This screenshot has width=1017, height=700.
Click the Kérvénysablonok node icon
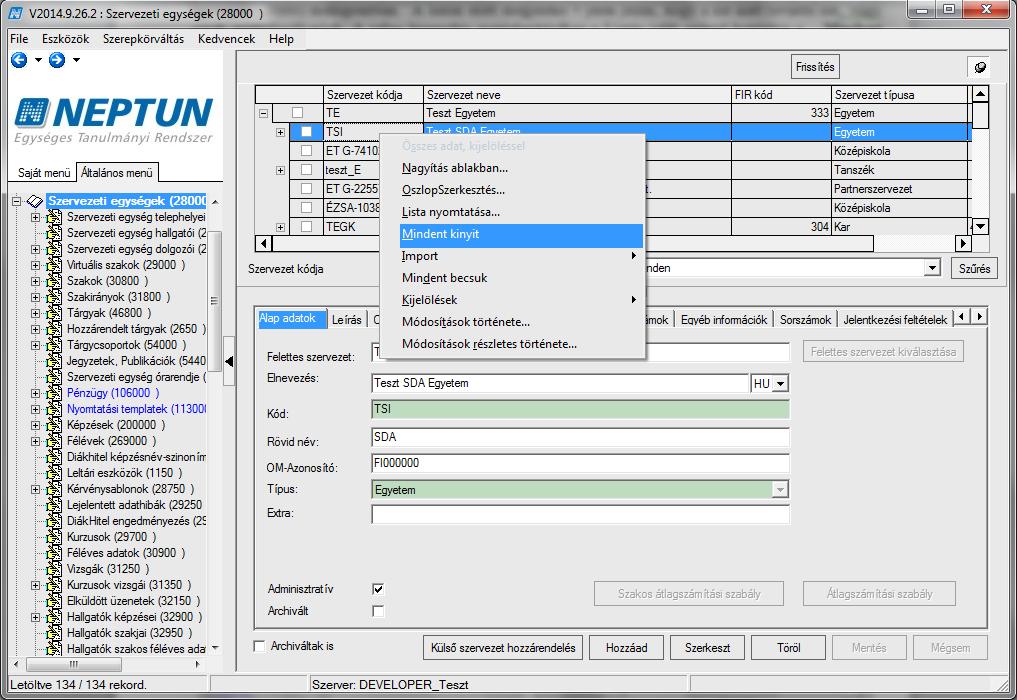click(x=54, y=489)
